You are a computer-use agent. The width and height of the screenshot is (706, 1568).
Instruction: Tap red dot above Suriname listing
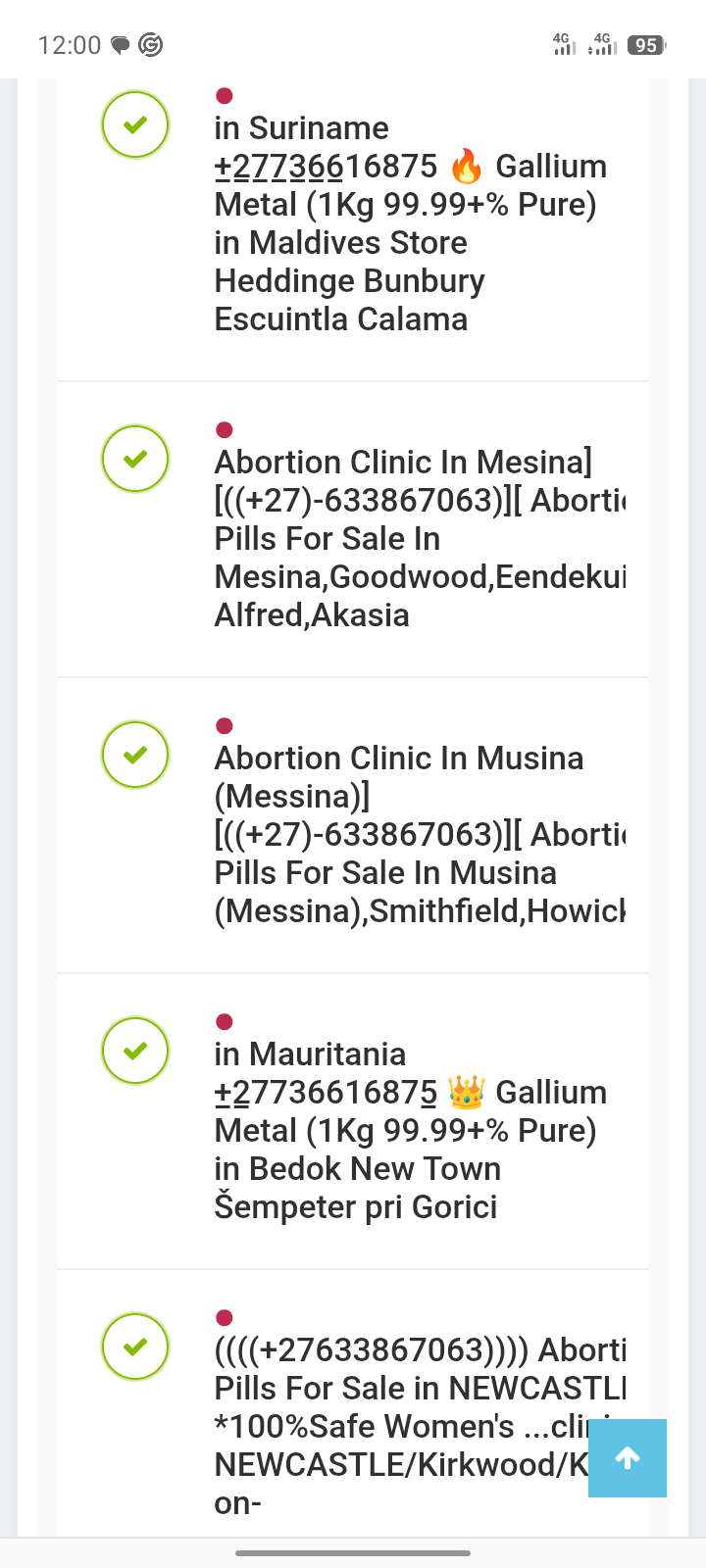coord(224,96)
